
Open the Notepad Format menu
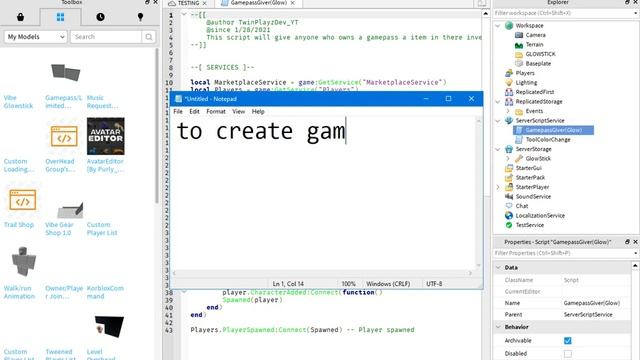(216, 111)
